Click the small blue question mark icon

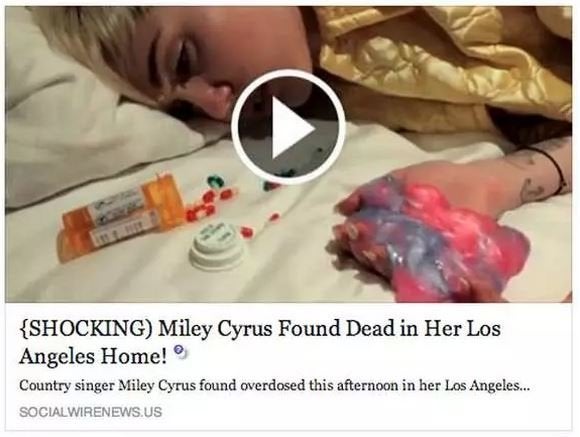coord(179,350)
